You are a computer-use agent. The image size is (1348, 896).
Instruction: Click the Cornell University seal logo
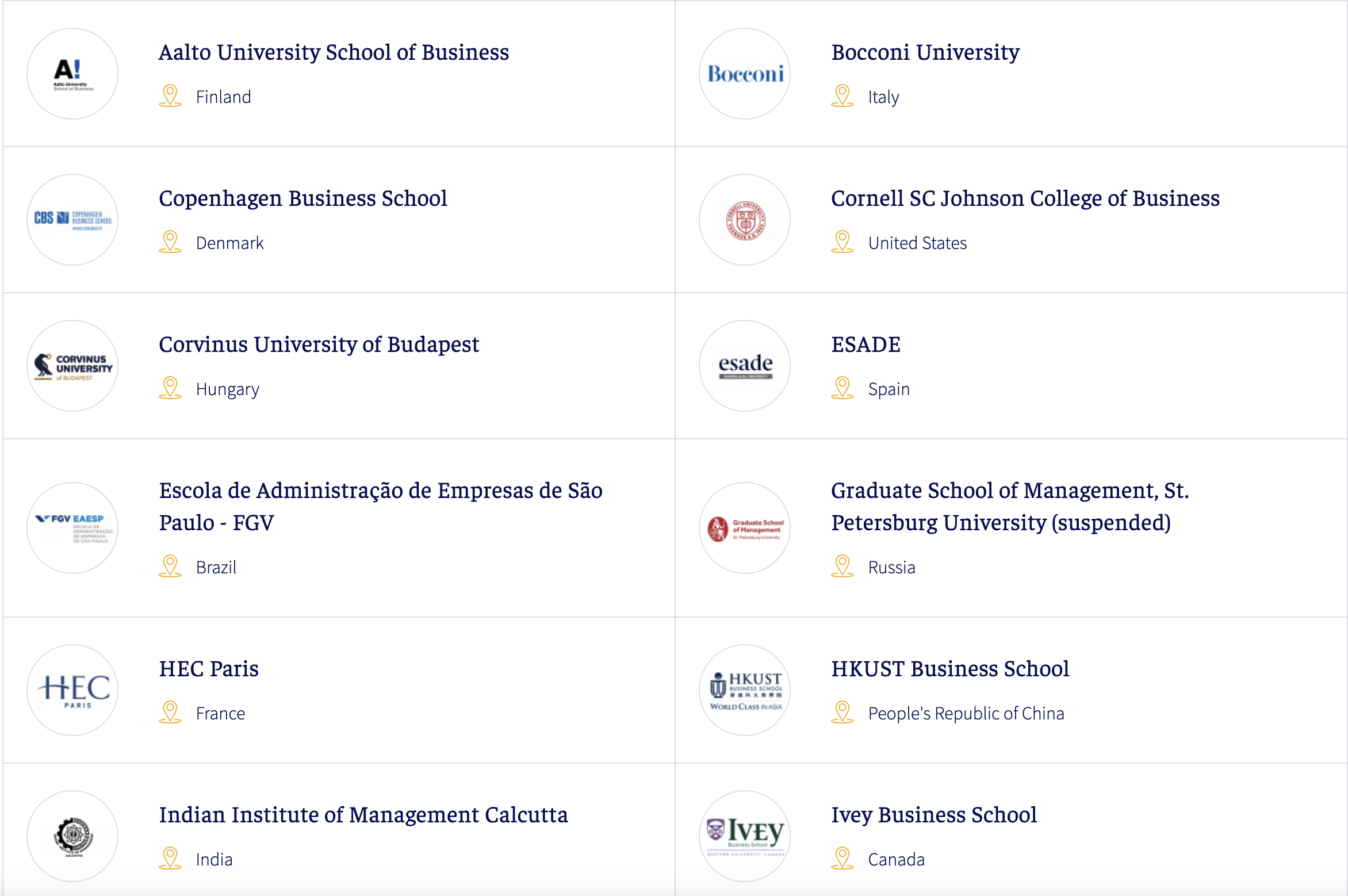(744, 219)
